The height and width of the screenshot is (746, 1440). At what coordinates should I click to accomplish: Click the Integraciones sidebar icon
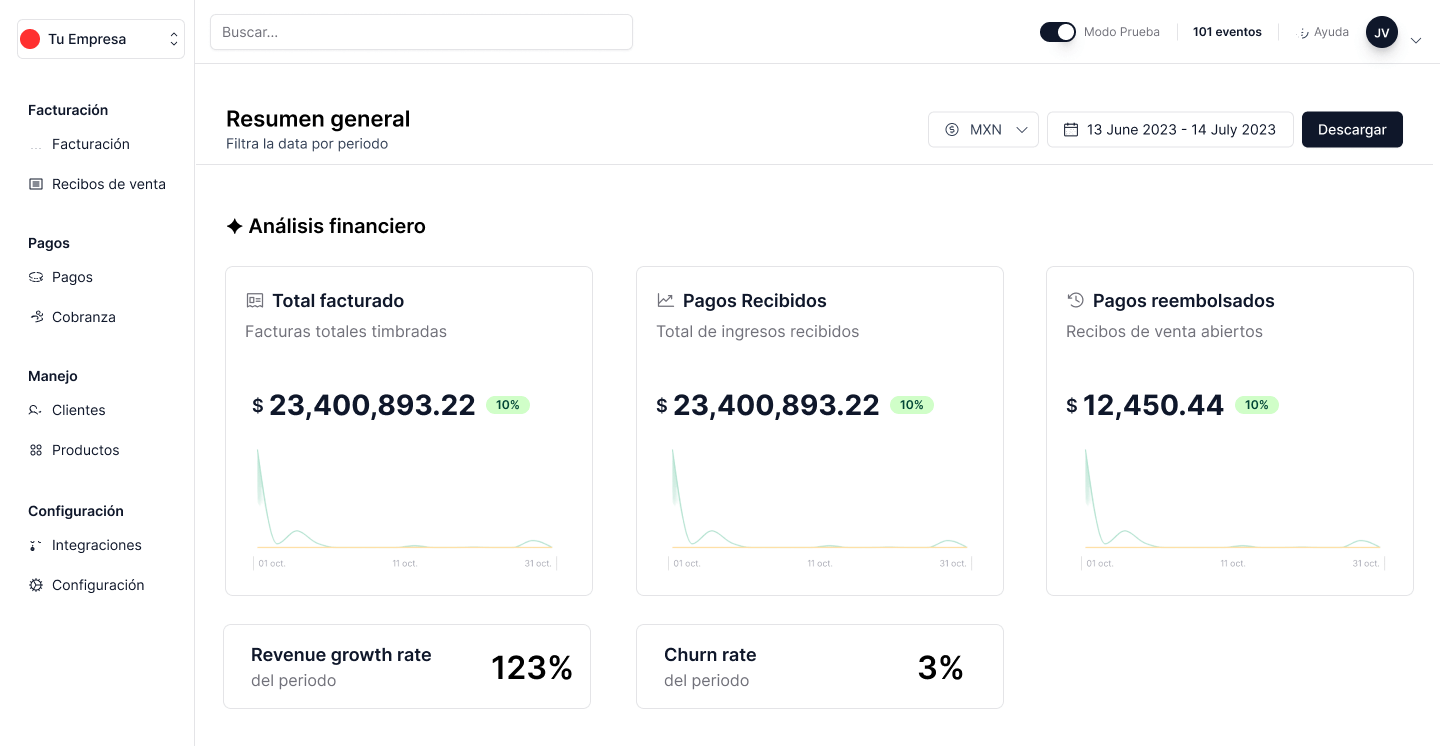coord(37,545)
